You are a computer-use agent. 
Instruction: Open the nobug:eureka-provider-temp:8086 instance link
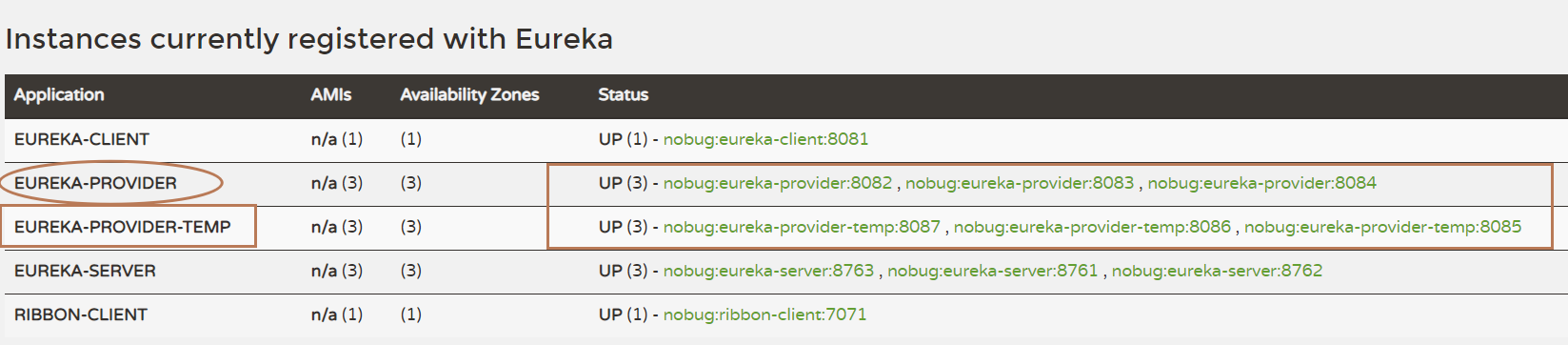[1092, 227]
